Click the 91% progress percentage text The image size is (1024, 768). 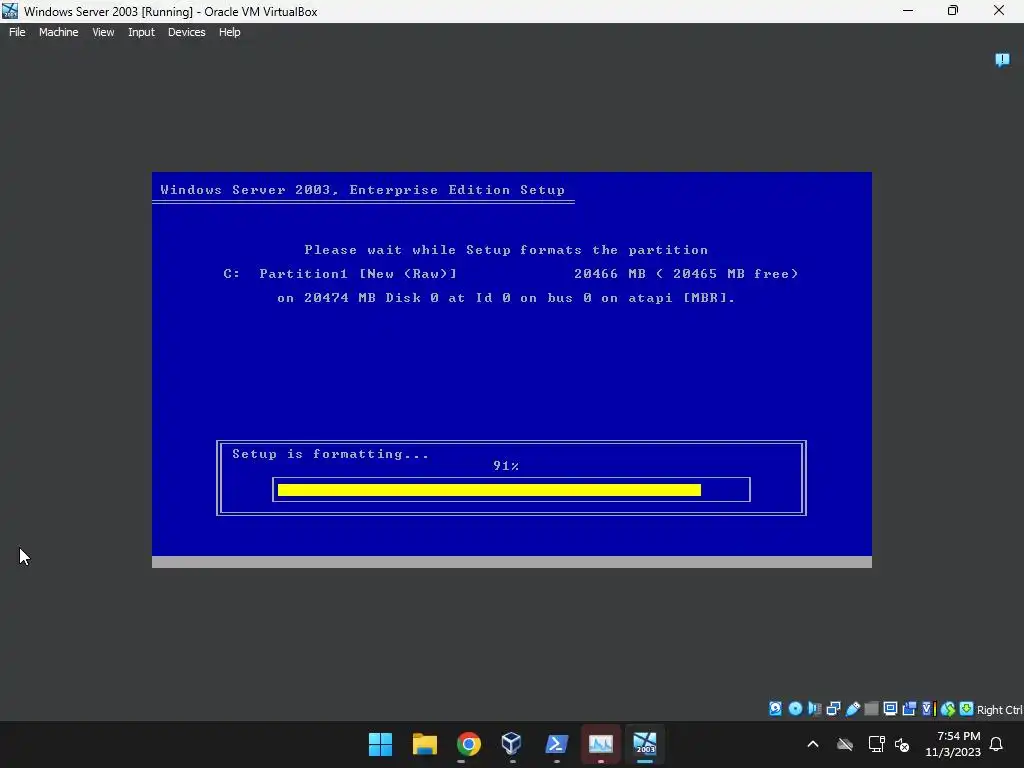point(506,466)
